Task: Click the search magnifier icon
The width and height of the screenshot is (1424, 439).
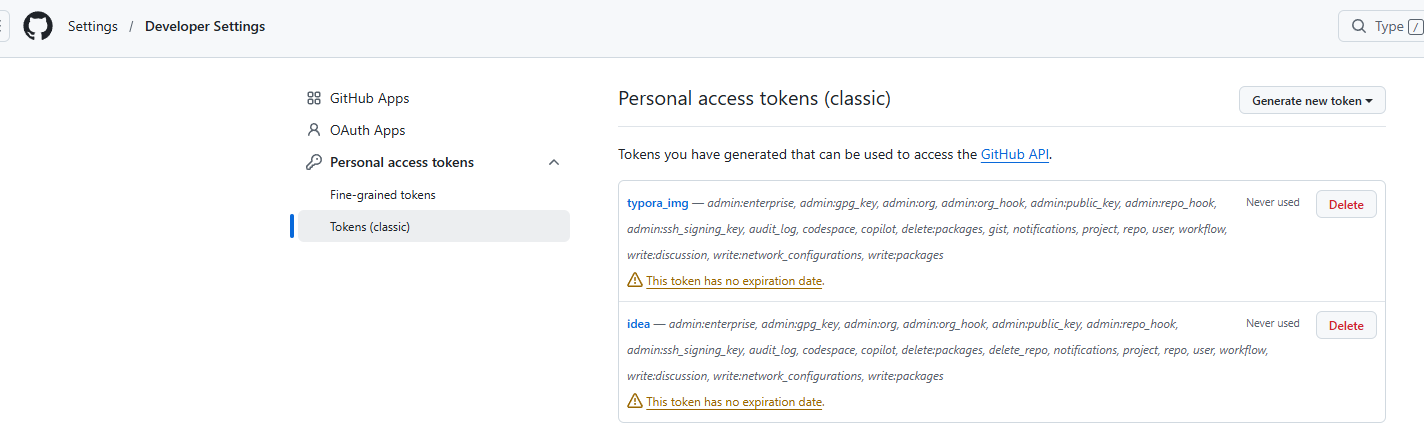Action: click(x=1359, y=27)
